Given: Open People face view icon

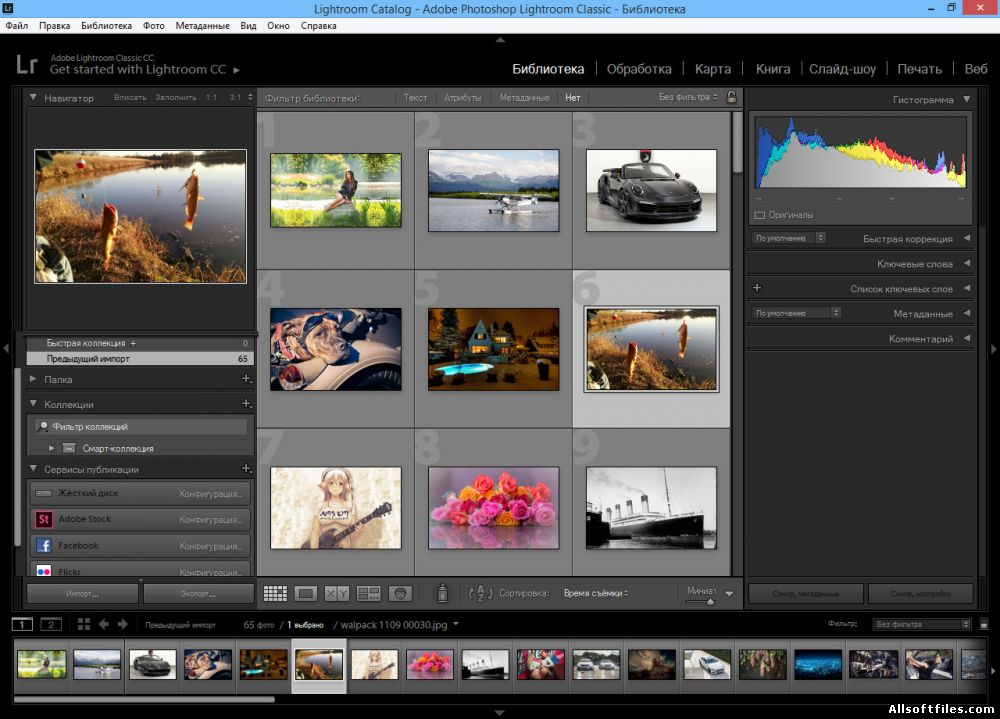Looking at the screenshot, I should click(x=400, y=593).
